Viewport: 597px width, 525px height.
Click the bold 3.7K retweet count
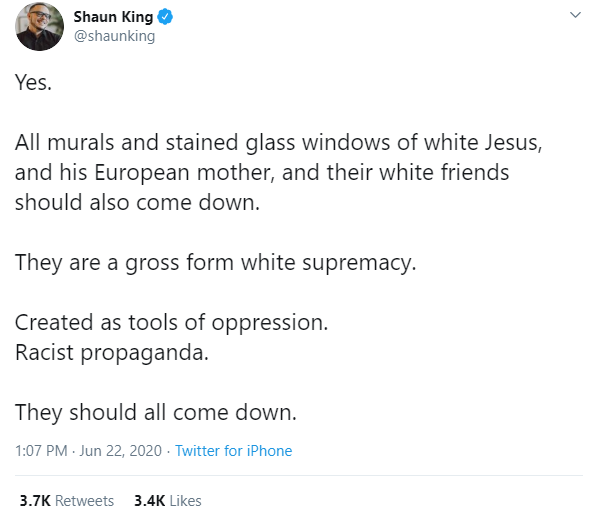click(x=35, y=501)
